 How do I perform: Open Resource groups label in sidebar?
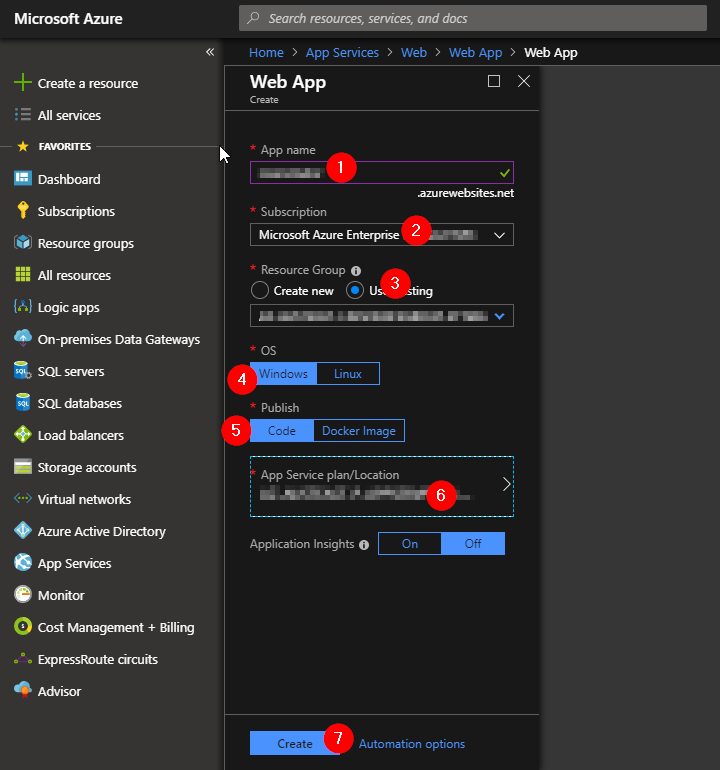click(86, 244)
